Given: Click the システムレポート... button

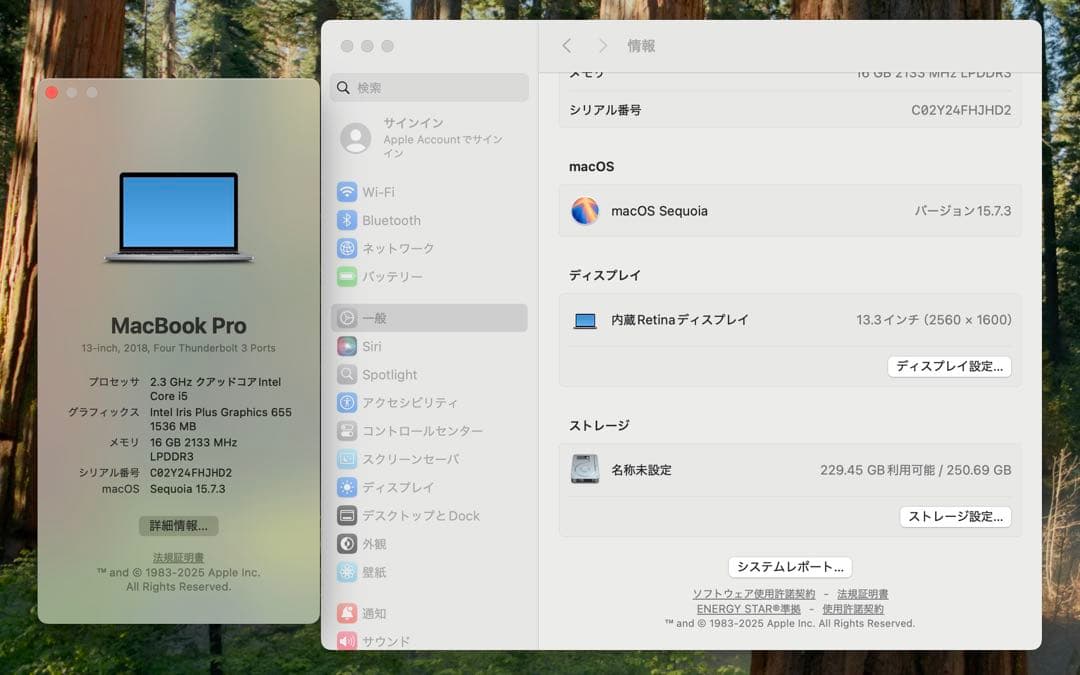Looking at the screenshot, I should [x=790, y=567].
